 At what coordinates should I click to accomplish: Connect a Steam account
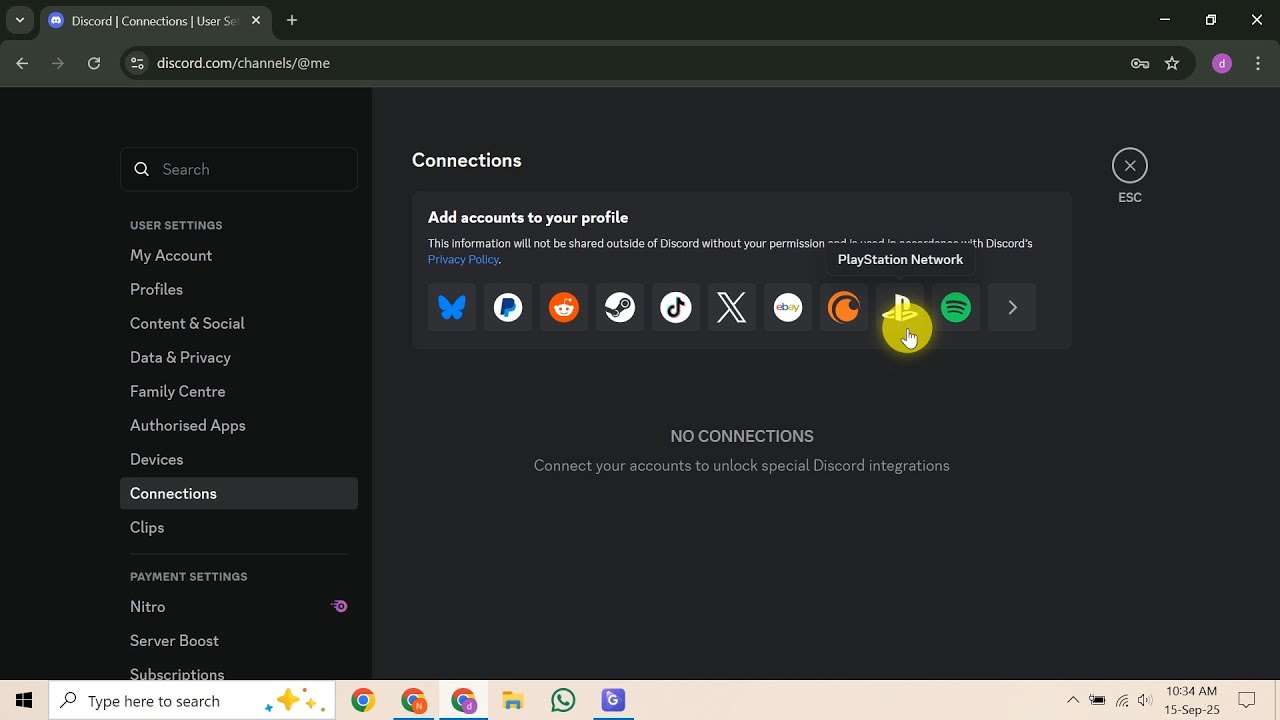(620, 308)
